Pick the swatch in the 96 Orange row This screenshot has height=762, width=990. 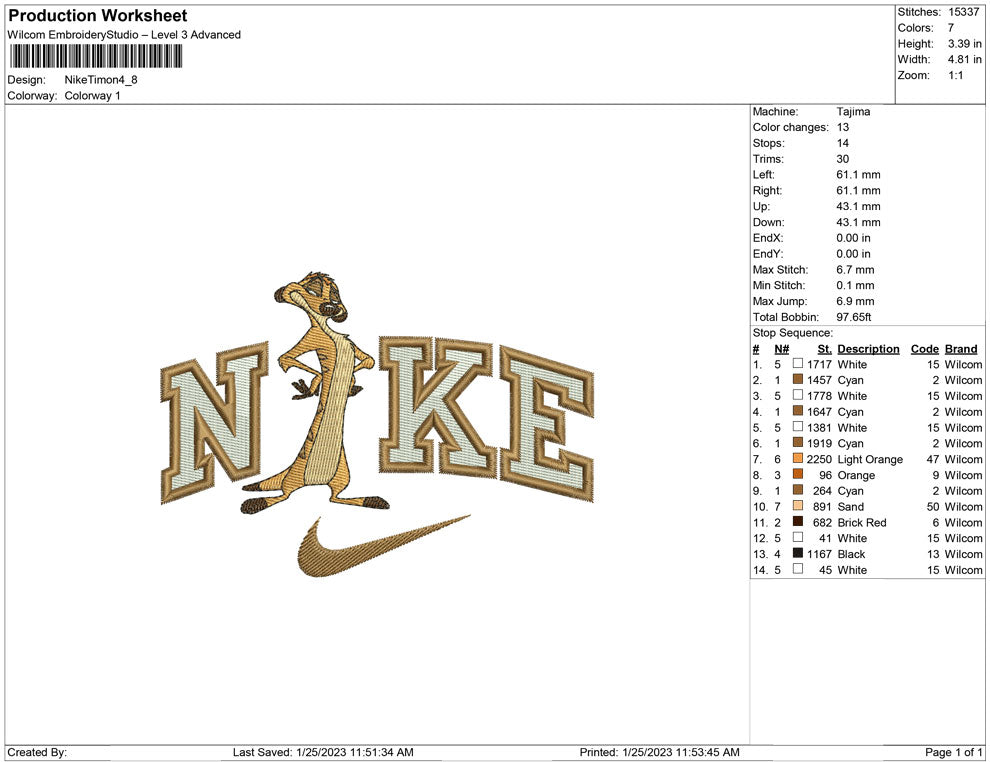point(798,474)
